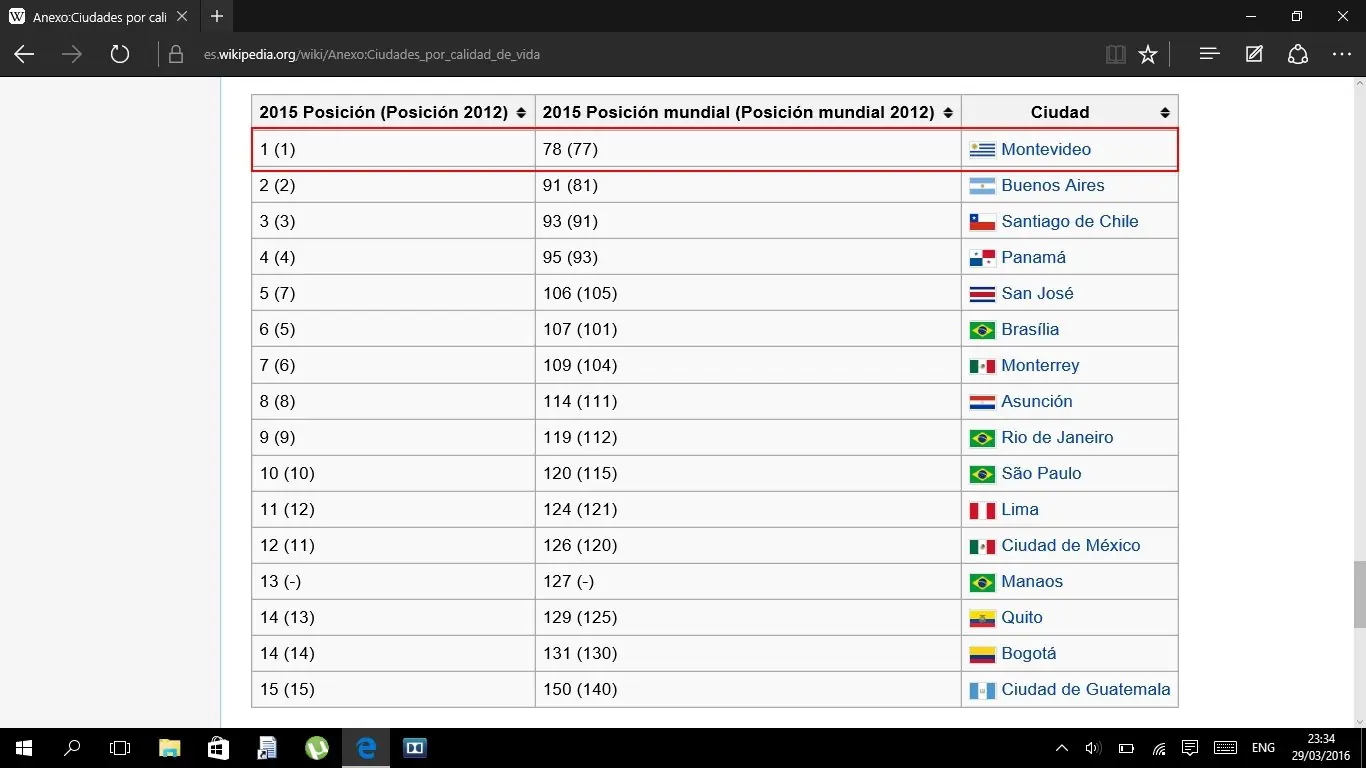The width and height of the screenshot is (1366, 768).
Task: Open the Hub lines icon
Action: tap(1210, 54)
